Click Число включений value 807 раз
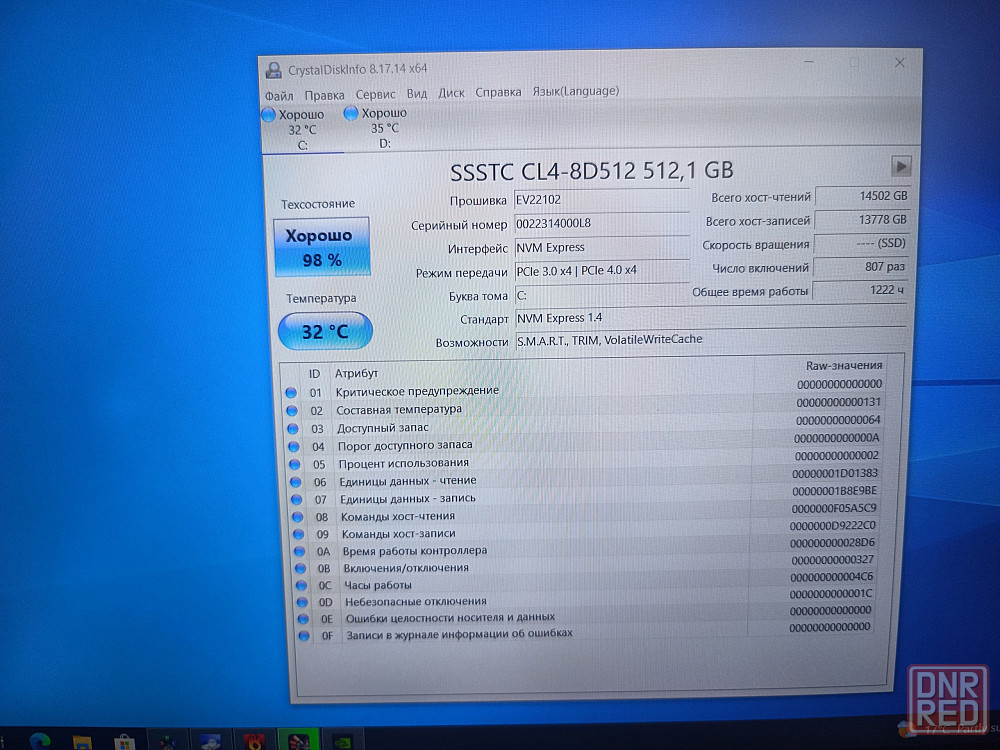 click(860, 267)
